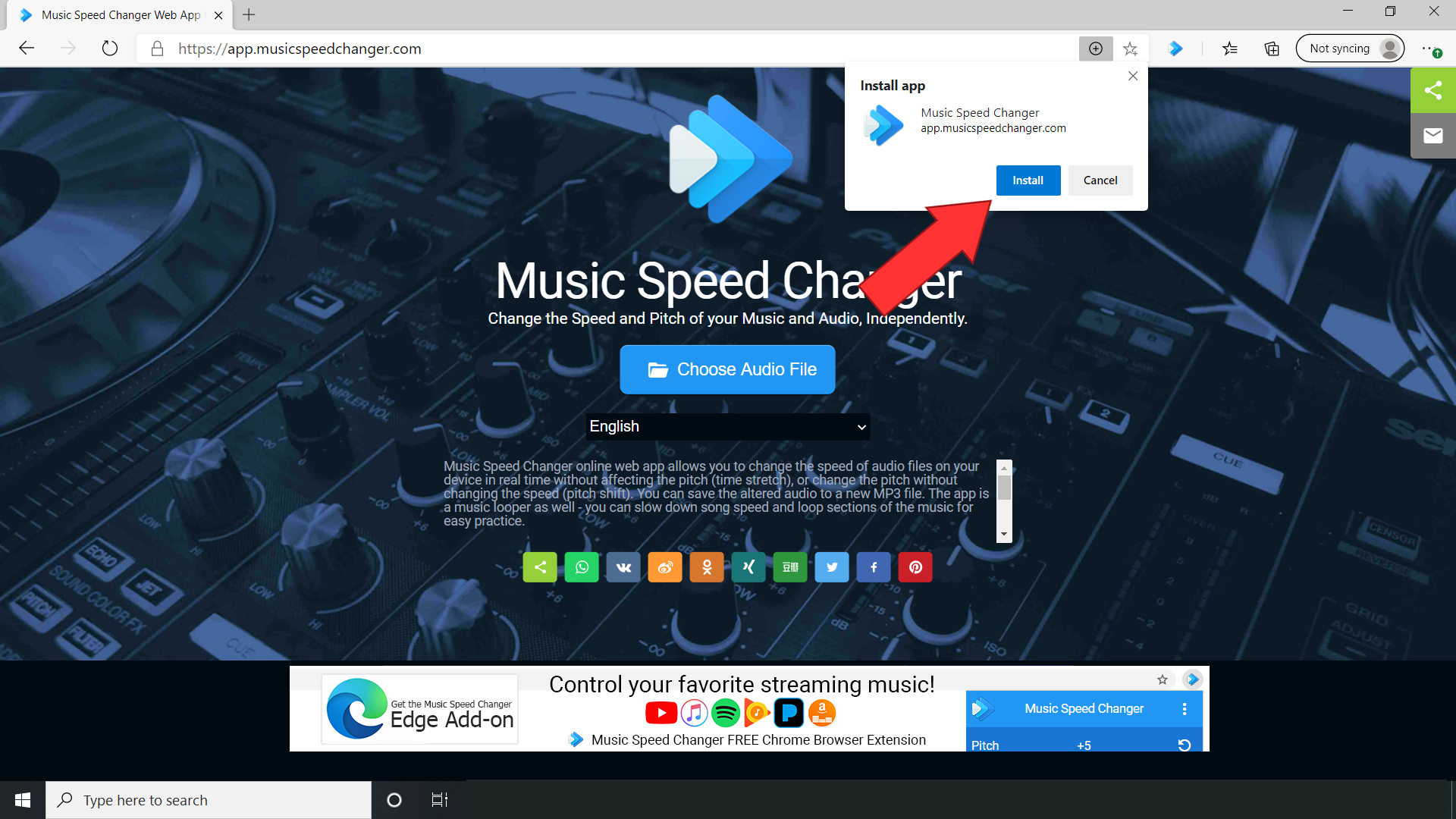This screenshot has width=1456, height=819.
Task: Click the Edge browser favorites star icon
Action: pos(1131,48)
